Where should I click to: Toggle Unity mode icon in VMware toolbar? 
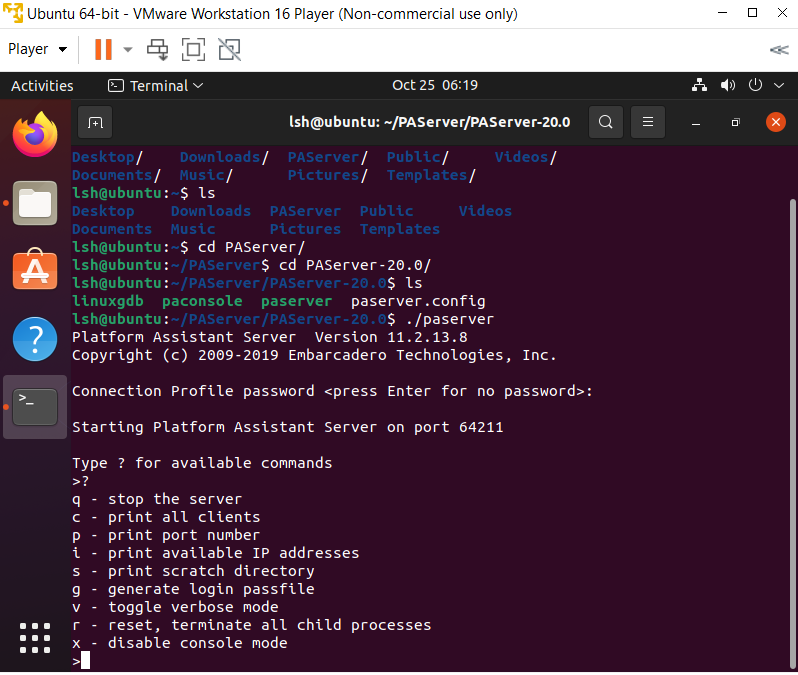pyautogui.click(x=230, y=49)
